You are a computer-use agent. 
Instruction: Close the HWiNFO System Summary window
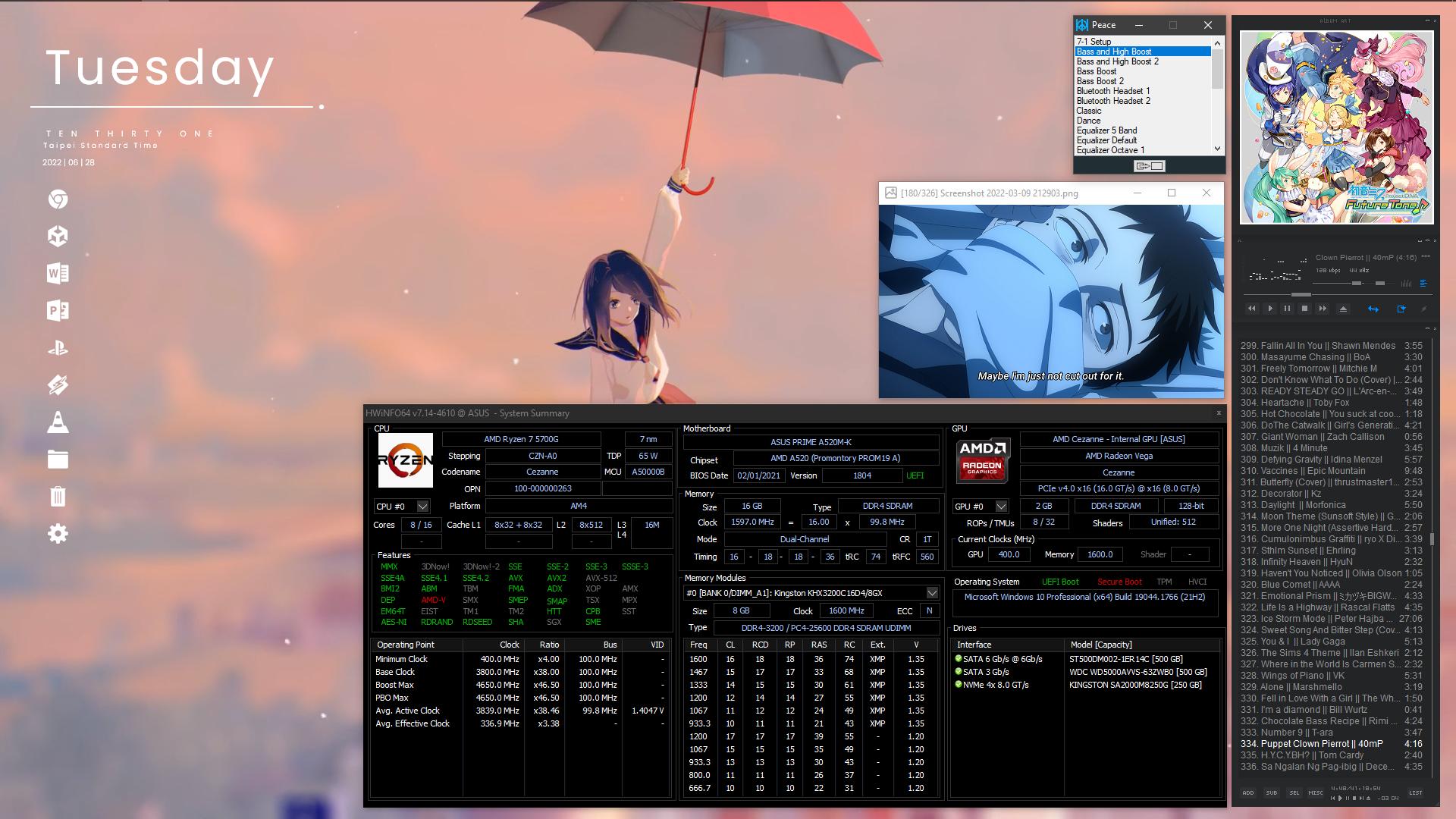[1219, 413]
